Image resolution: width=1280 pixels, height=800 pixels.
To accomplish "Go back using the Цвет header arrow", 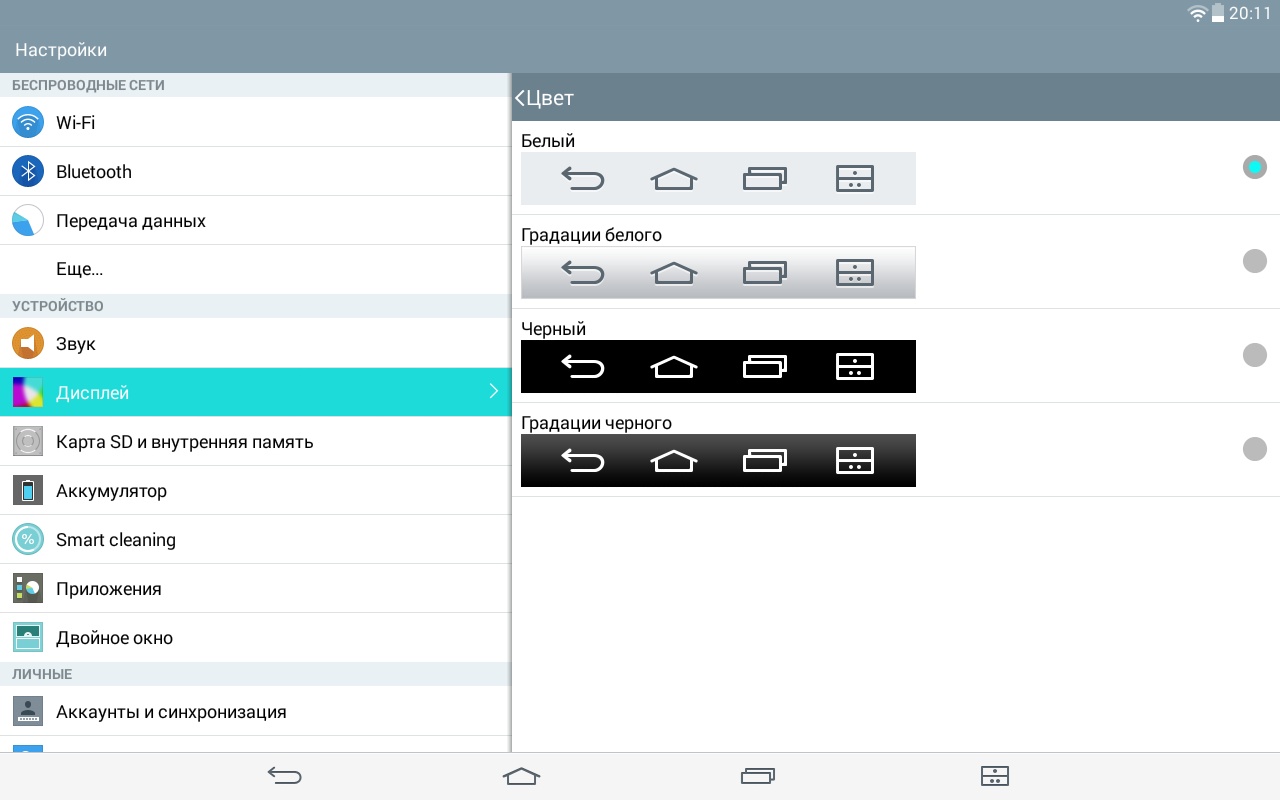I will [x=521, y=98].
